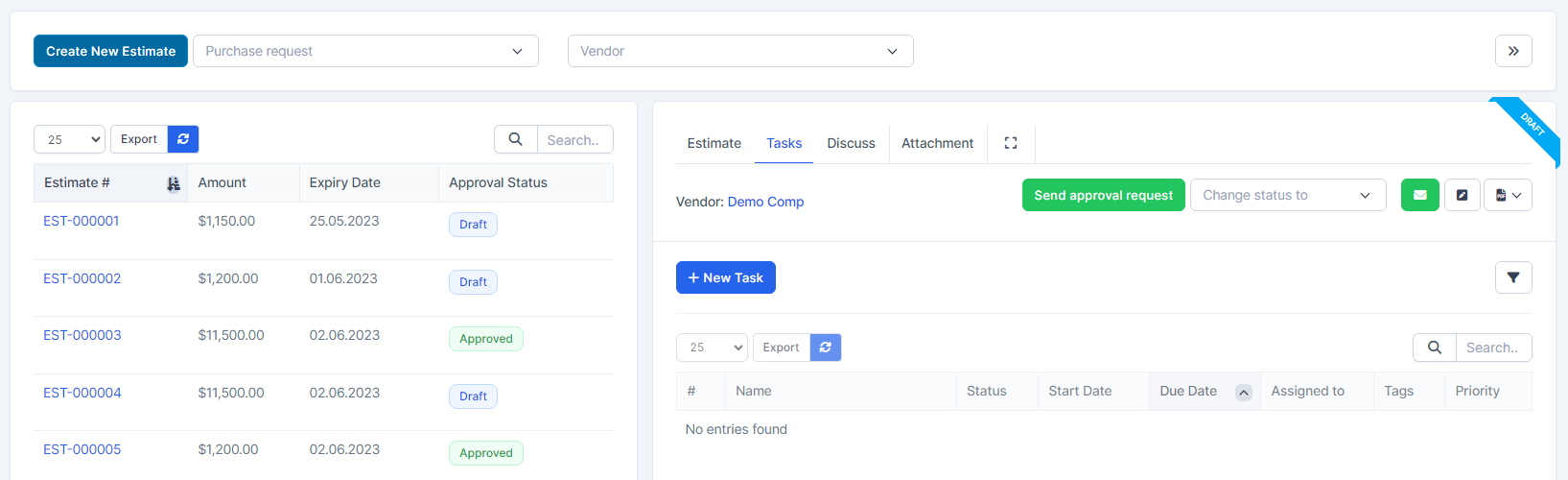Click the edit estimate pencil icon
This screenshot has width=1568, height=480.
click(x=1462, y=195)
